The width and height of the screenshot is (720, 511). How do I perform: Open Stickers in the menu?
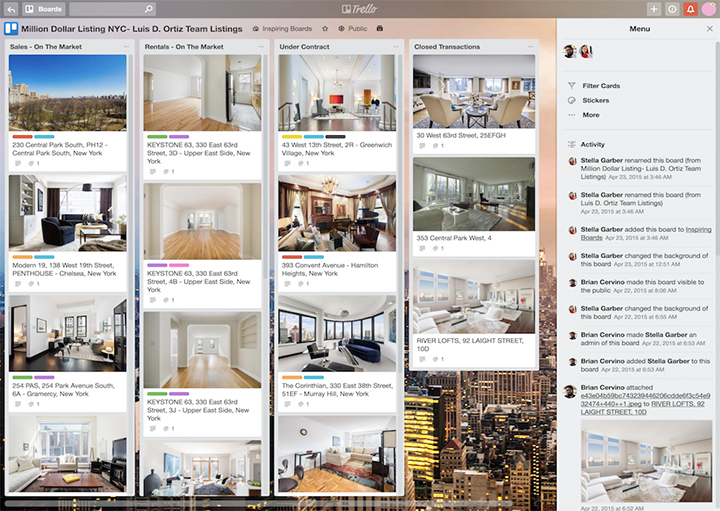(x=596, y=101)
